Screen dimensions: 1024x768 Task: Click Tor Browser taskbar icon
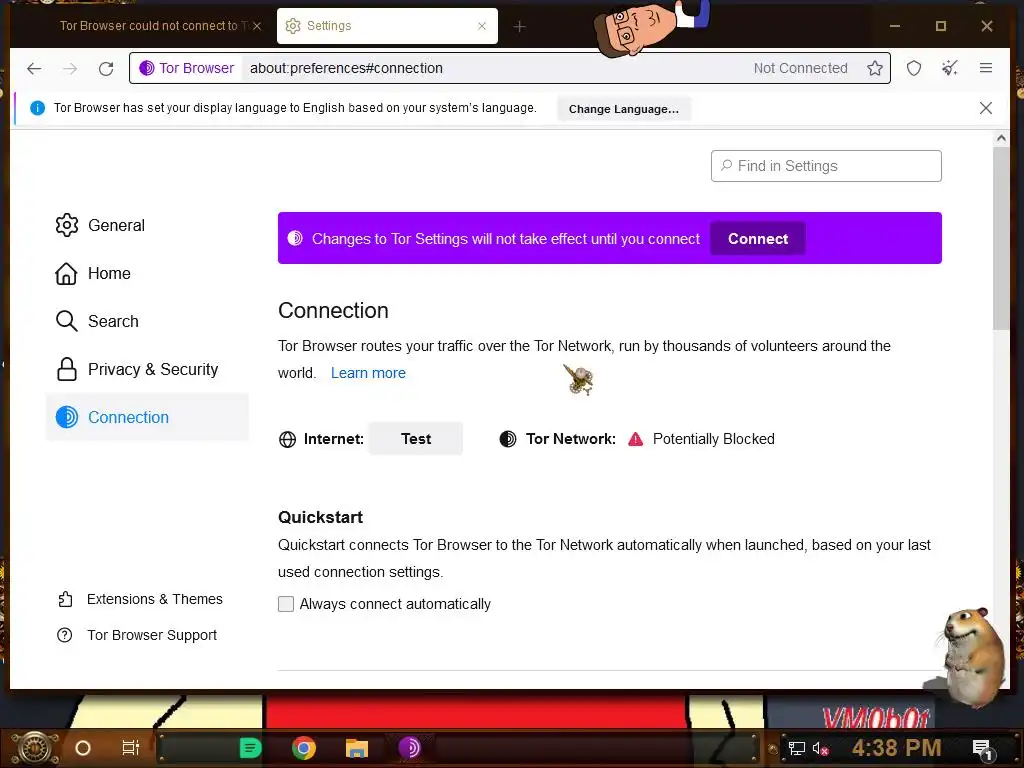(409, 748)
